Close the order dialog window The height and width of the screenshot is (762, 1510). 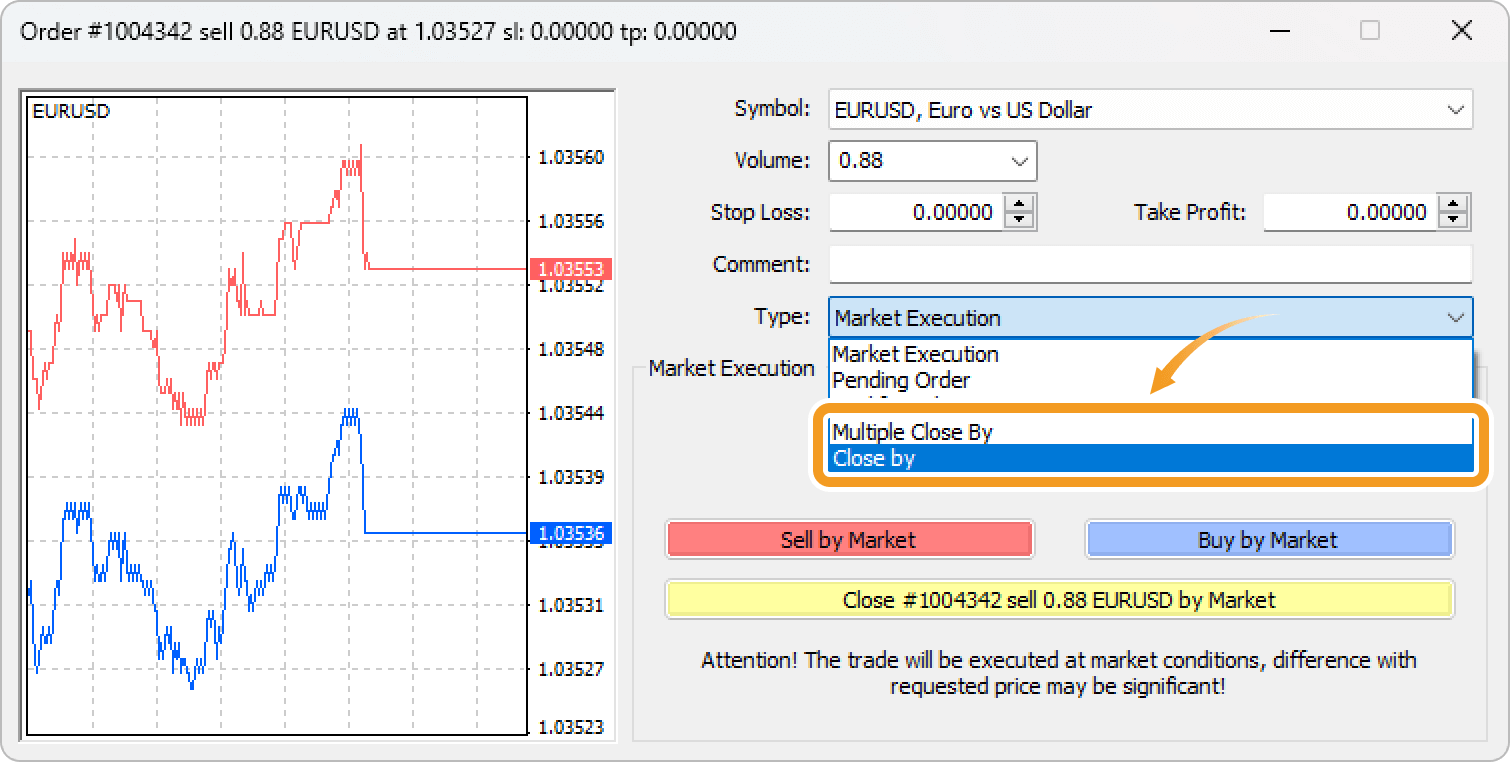pos(1461,31)
